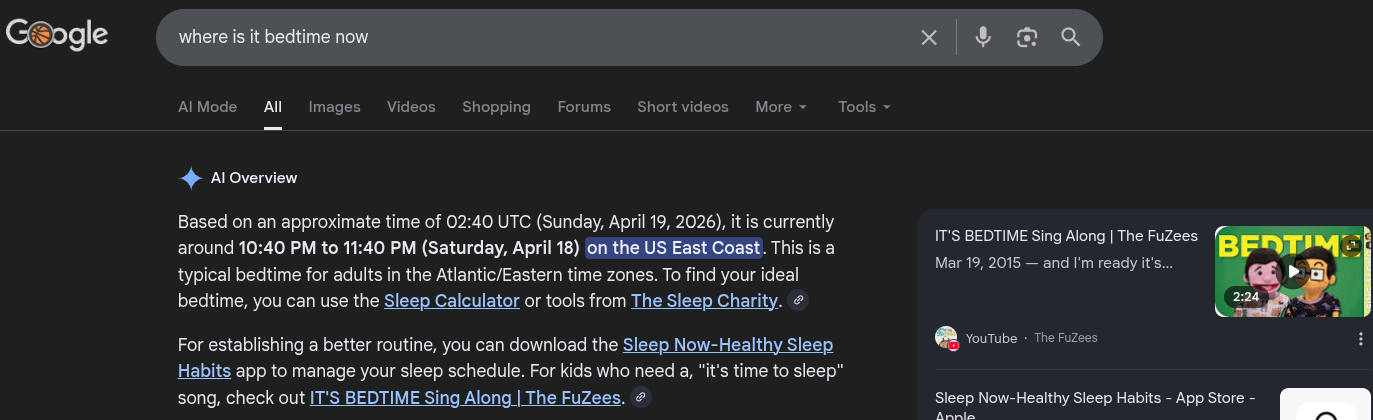Image resolution: width=1373 pixels, height=420 pixels.
Task: Switch to AI Mode tab
Action: [207, 107]
